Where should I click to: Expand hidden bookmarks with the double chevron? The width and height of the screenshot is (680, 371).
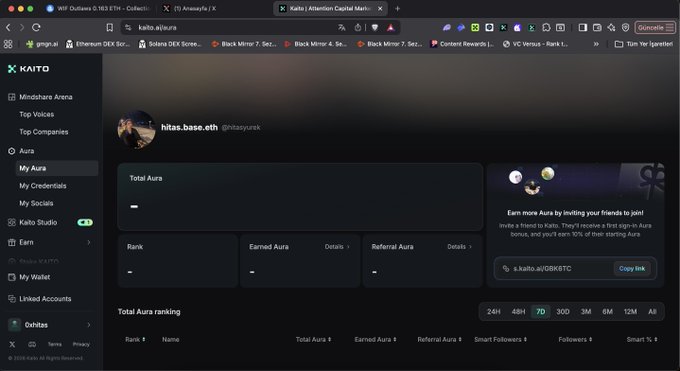pyautogui.click(x=596, y=44)
